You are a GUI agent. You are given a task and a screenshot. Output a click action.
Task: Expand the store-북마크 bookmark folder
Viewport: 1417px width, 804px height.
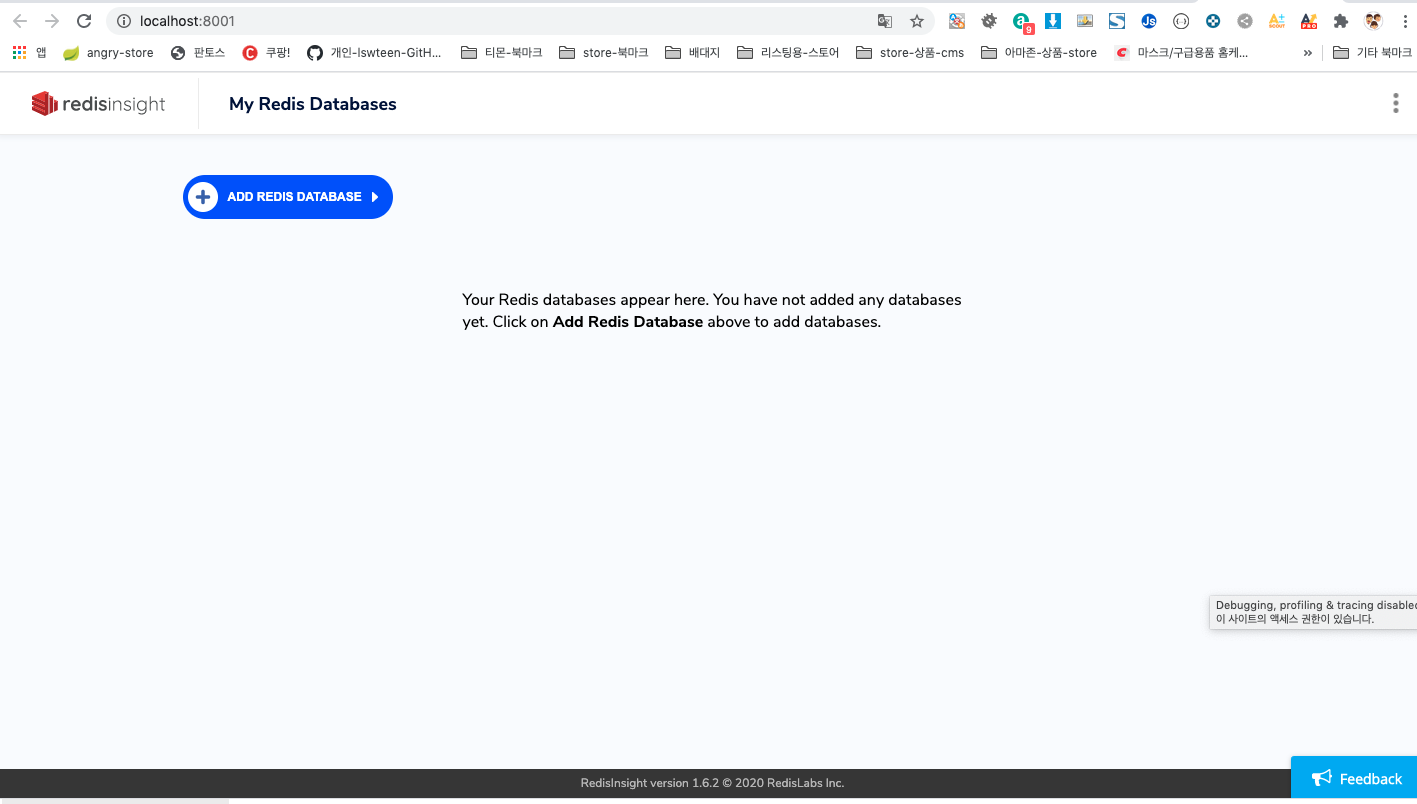(603, 53)
